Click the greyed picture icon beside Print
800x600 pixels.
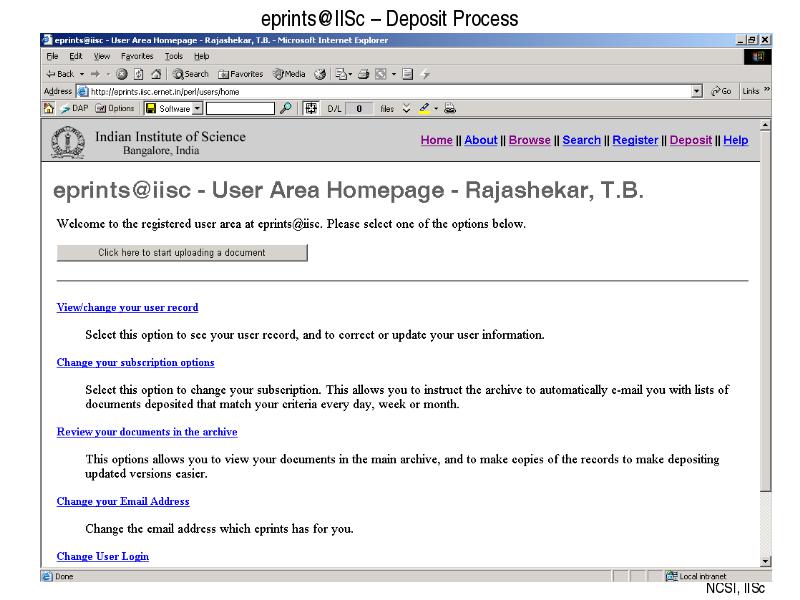point(381,74)
